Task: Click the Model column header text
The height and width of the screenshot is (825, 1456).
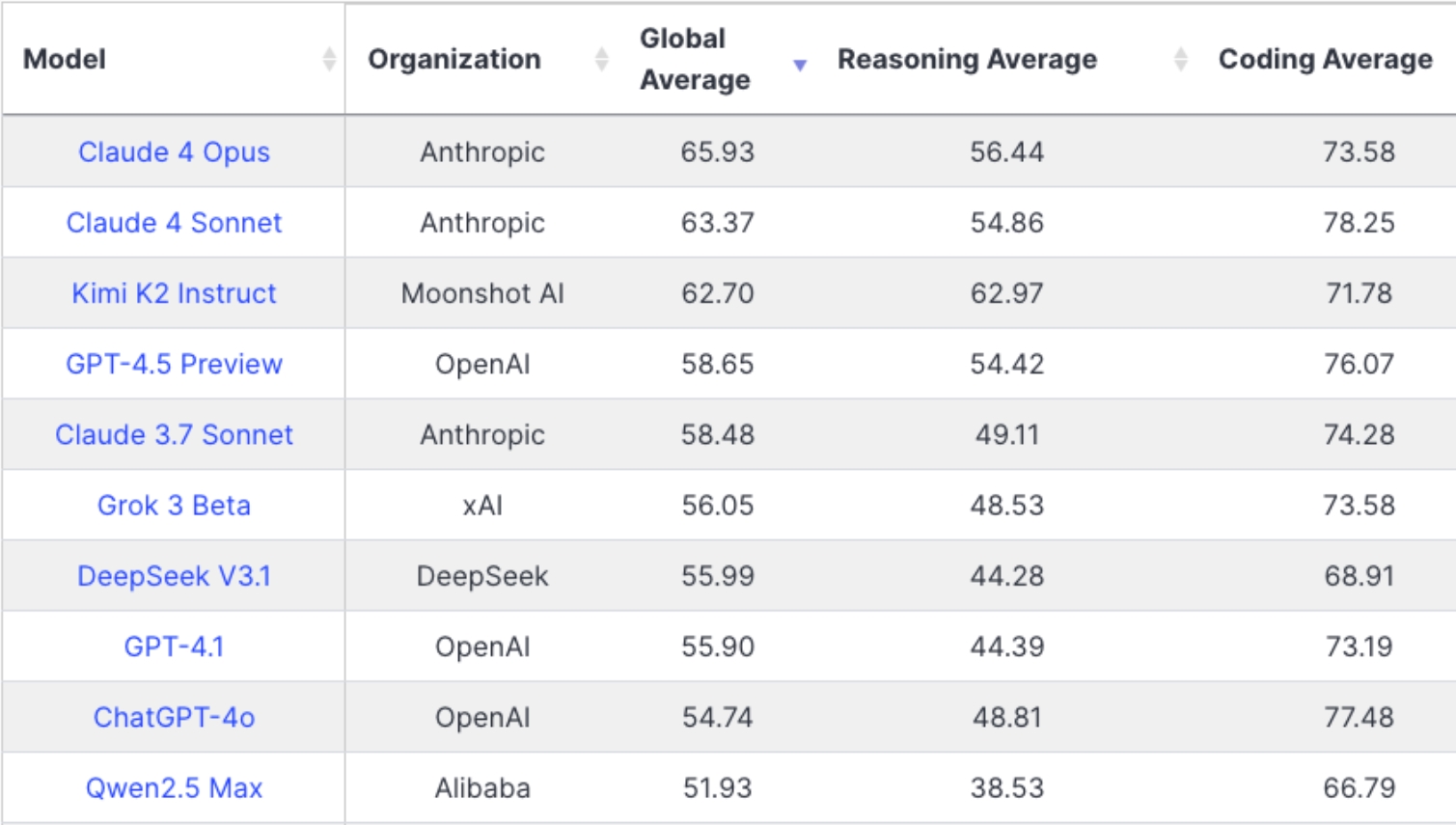Action: click(x=65, y=59)
